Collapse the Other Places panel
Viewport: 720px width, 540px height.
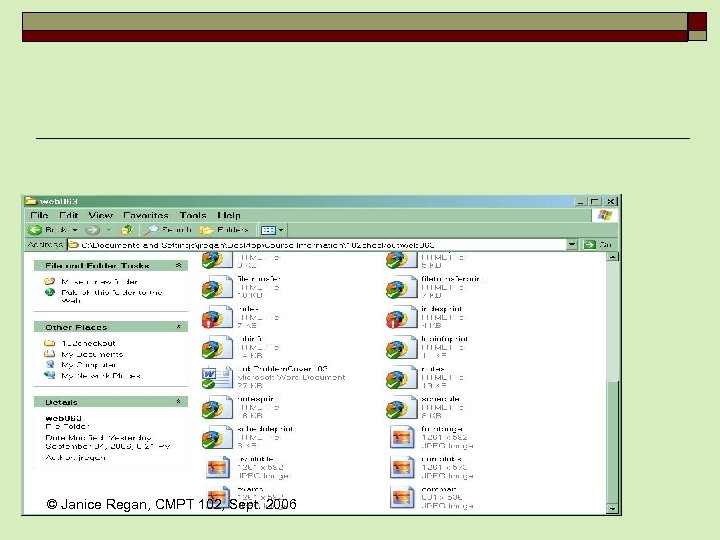tap(179, 327)
